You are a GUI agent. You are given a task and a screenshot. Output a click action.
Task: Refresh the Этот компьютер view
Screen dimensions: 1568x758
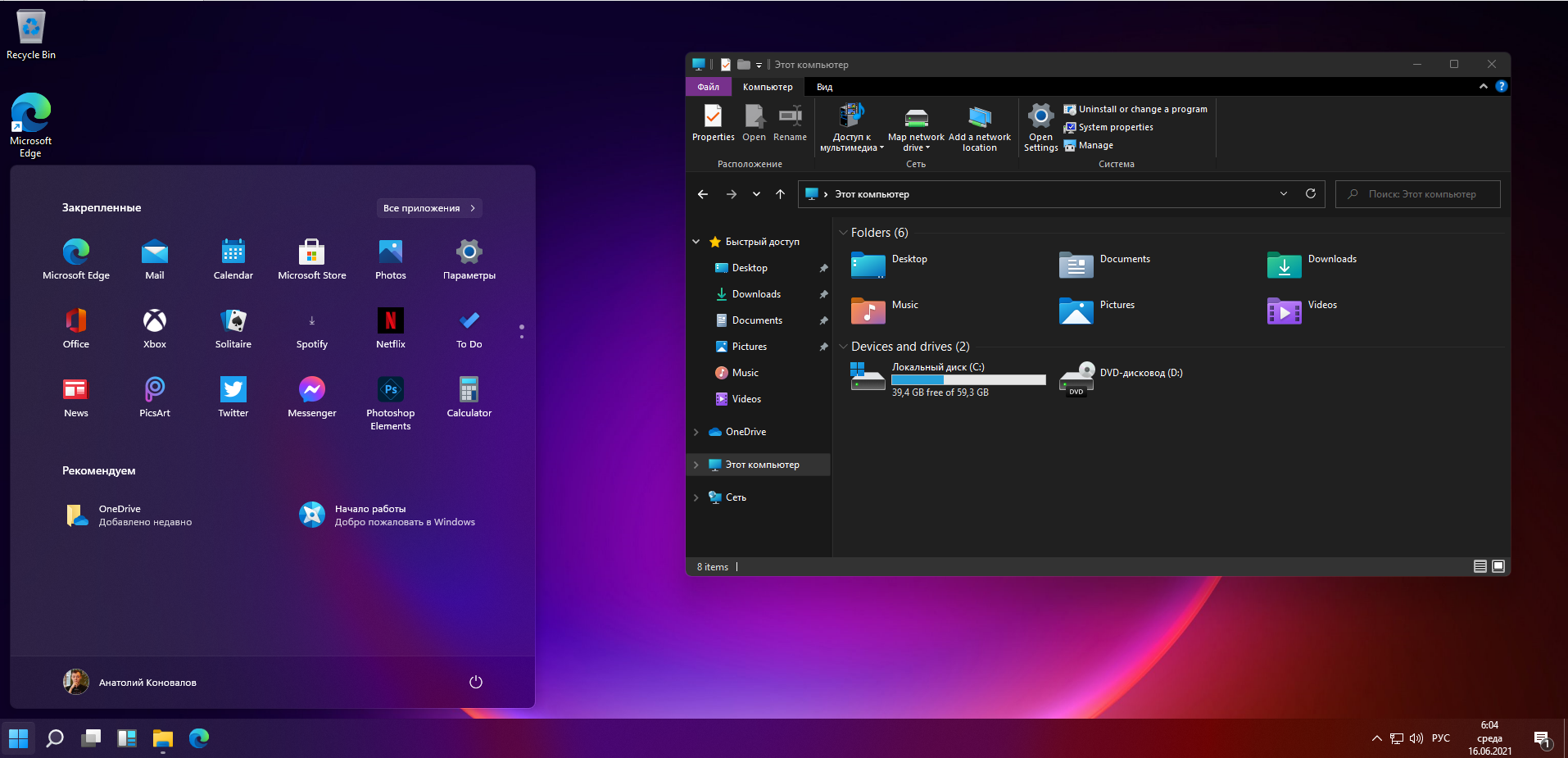[1311, 193]
